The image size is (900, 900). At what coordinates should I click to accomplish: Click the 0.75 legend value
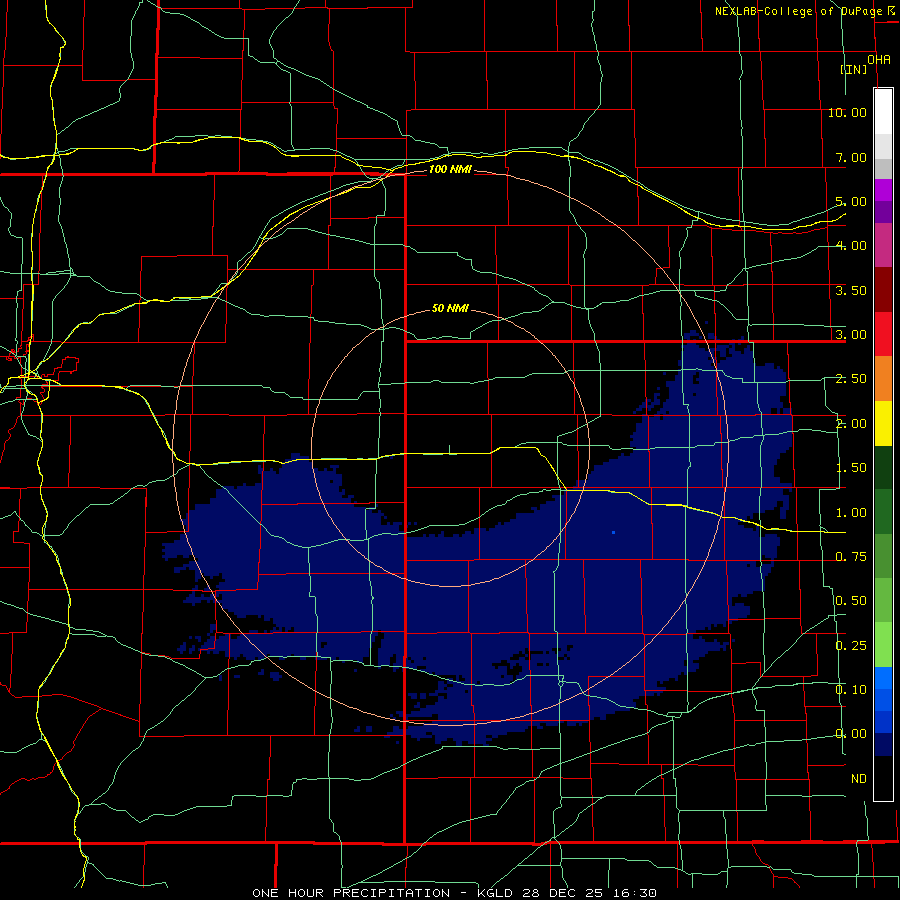point(851,557)
